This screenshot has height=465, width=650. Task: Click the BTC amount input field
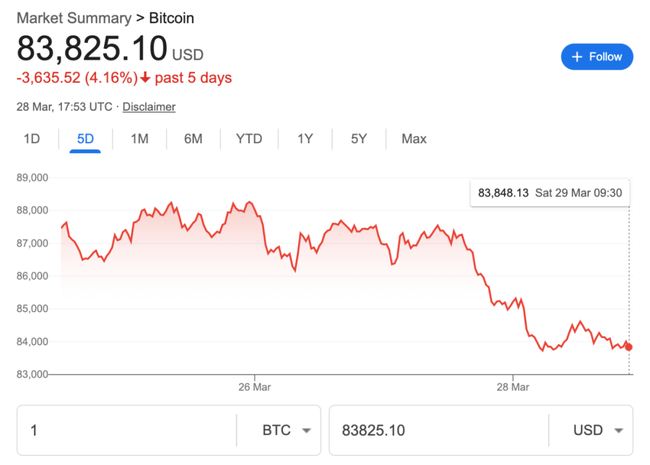coord(125,431)
